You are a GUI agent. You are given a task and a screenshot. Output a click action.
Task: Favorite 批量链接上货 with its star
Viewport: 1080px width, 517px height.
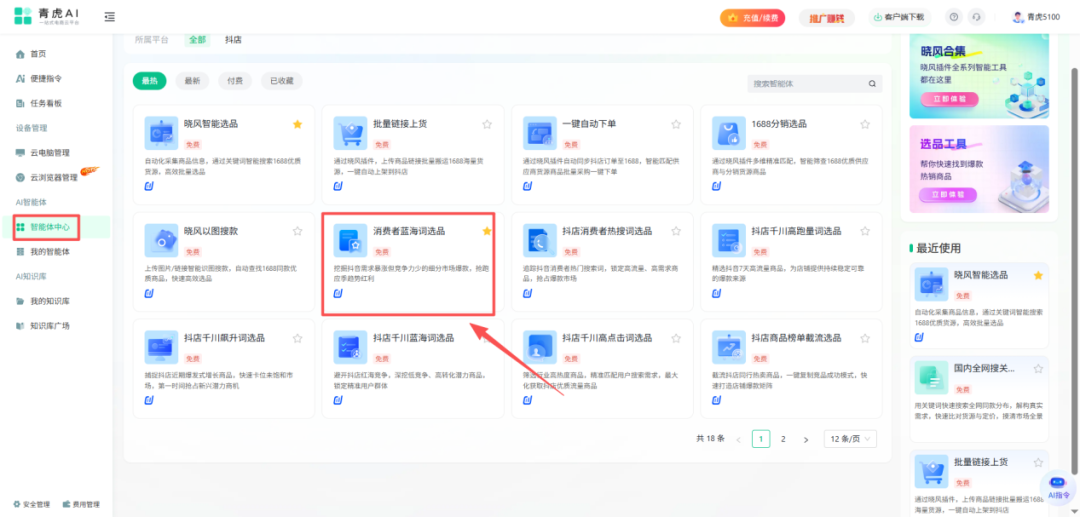(487, 124)
